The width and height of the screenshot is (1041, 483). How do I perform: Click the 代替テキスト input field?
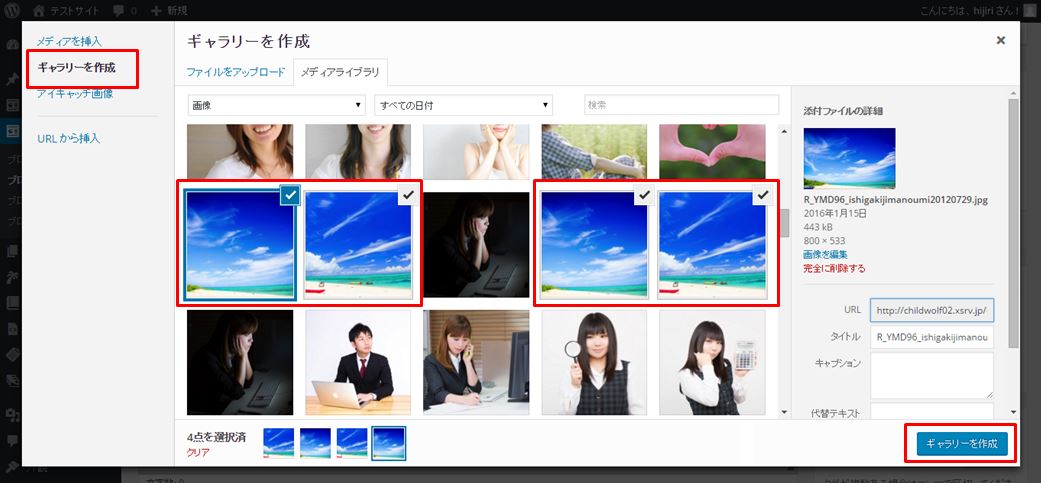932,411
